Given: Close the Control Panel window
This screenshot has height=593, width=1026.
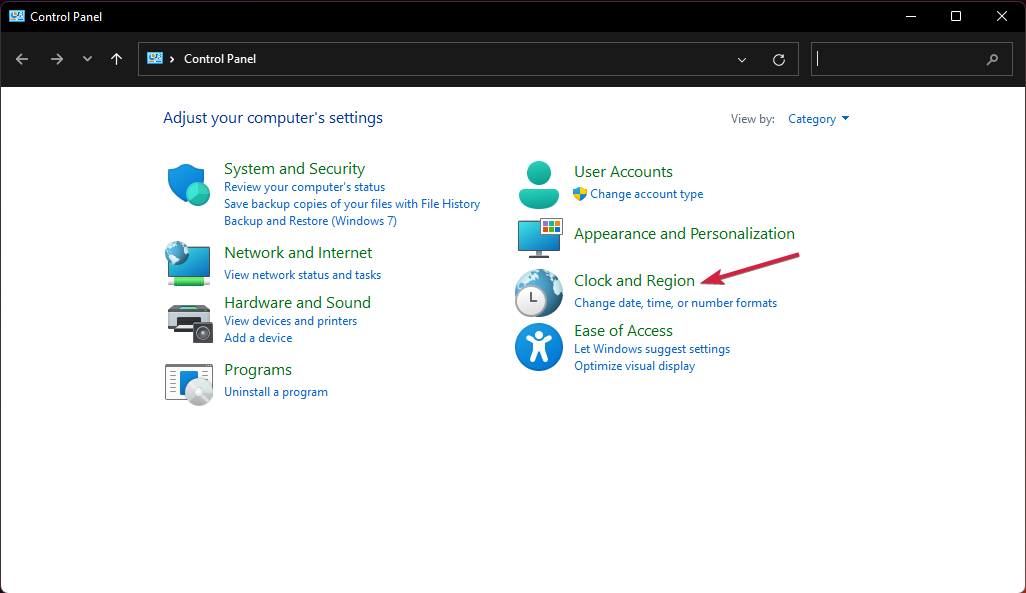Looking at the screenshot, I should [x=1002, y=16].
